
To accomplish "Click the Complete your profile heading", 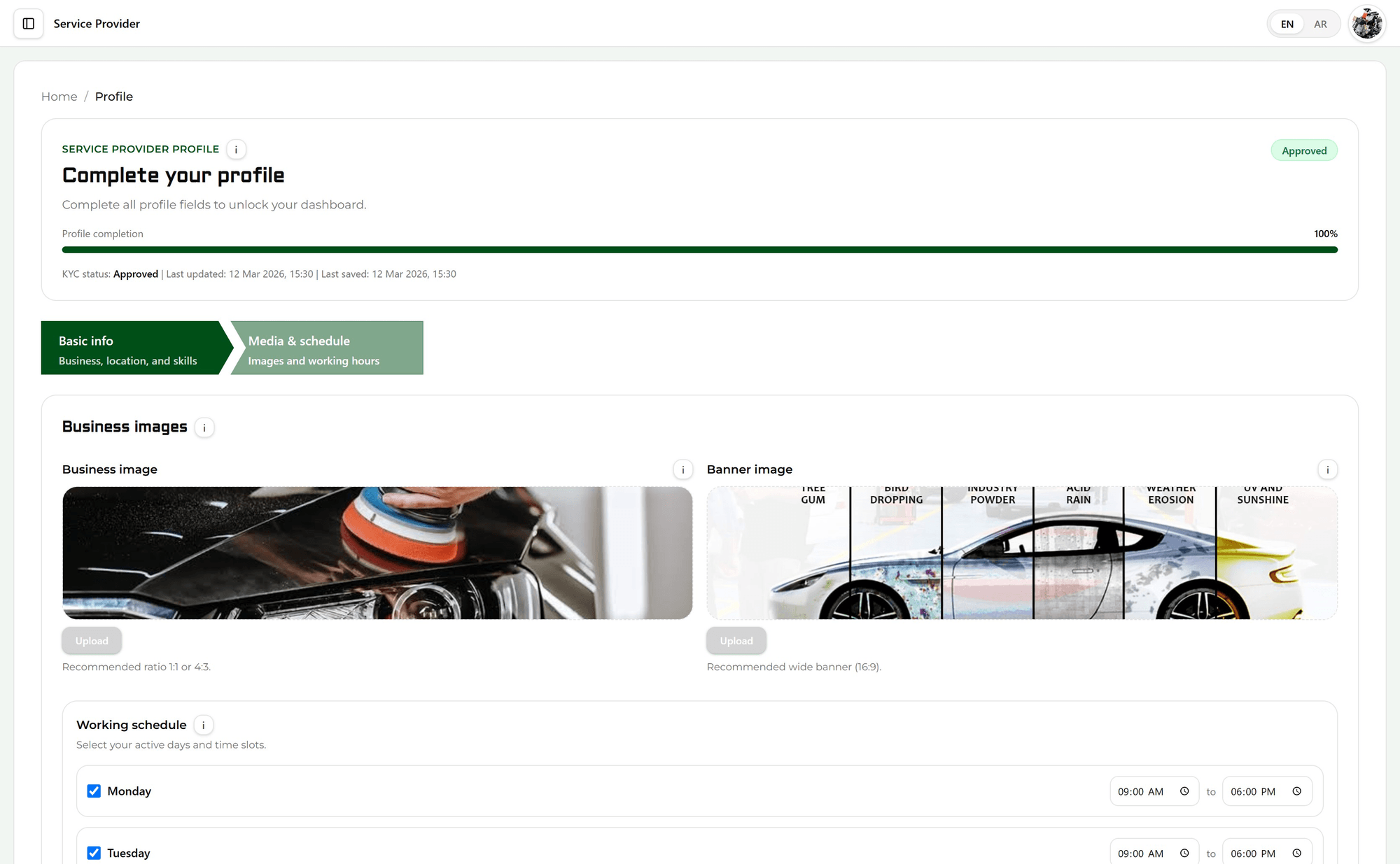I will click(x=173, y=176).
